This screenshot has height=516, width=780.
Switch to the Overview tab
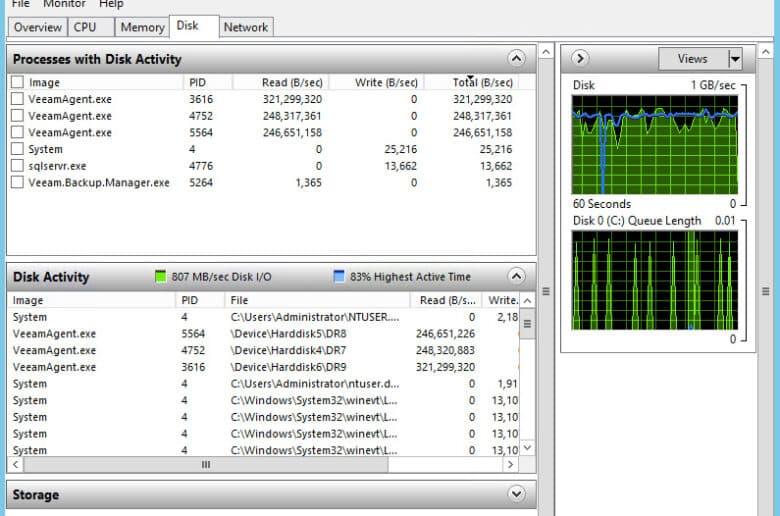click(x=37, y=27)
